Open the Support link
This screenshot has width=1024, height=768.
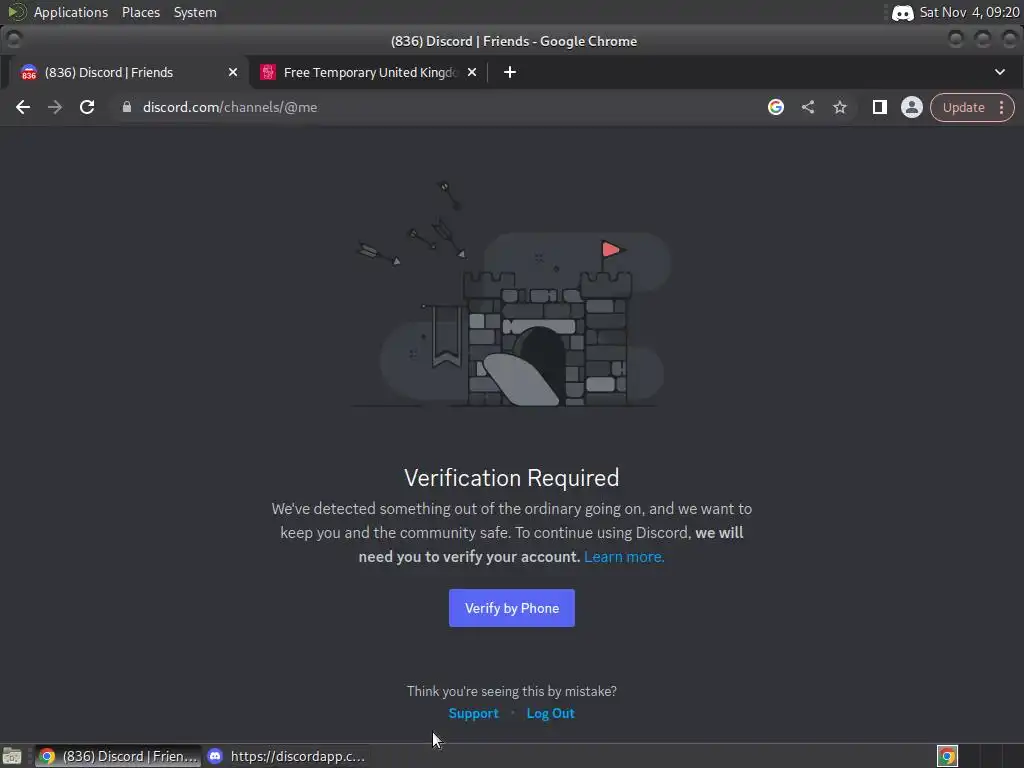tap(473, 713)
